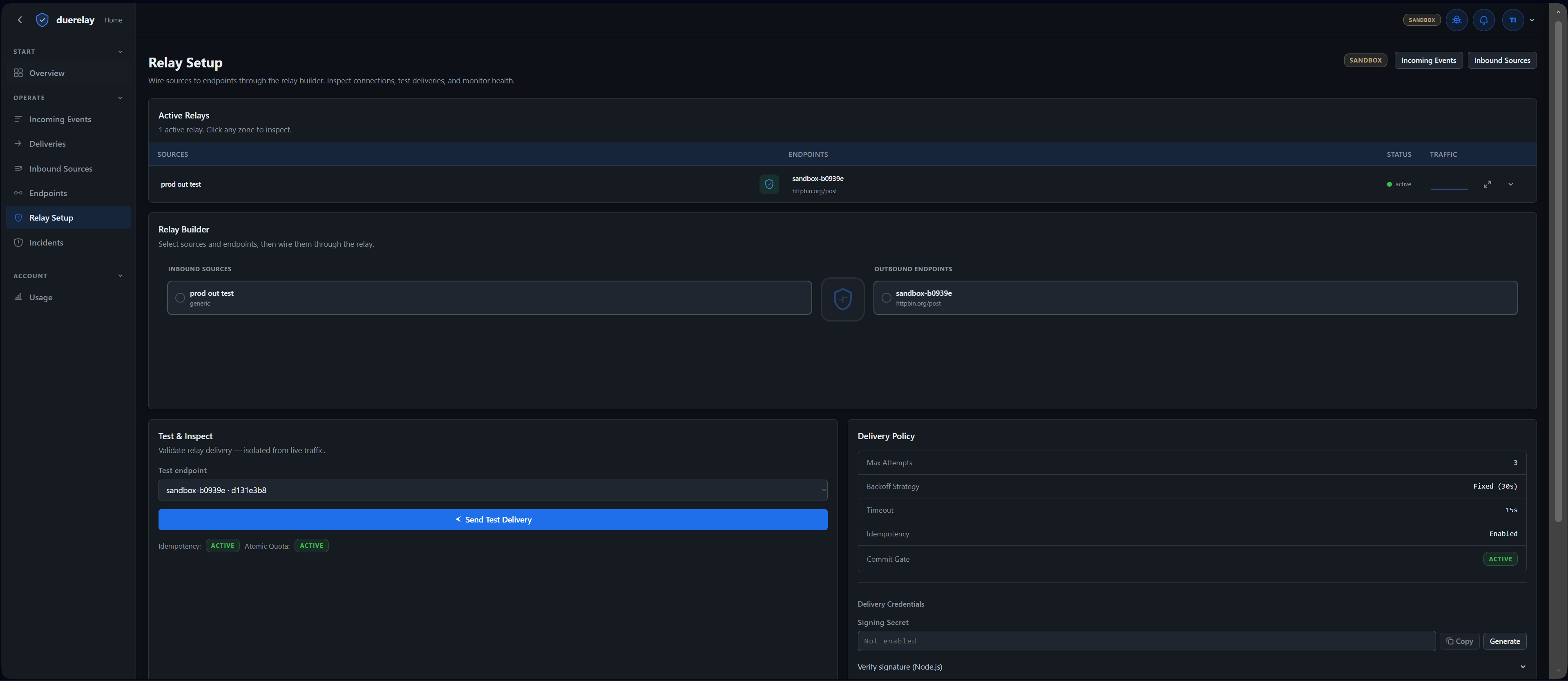Click the Endpoints sidebar icon

18,193
